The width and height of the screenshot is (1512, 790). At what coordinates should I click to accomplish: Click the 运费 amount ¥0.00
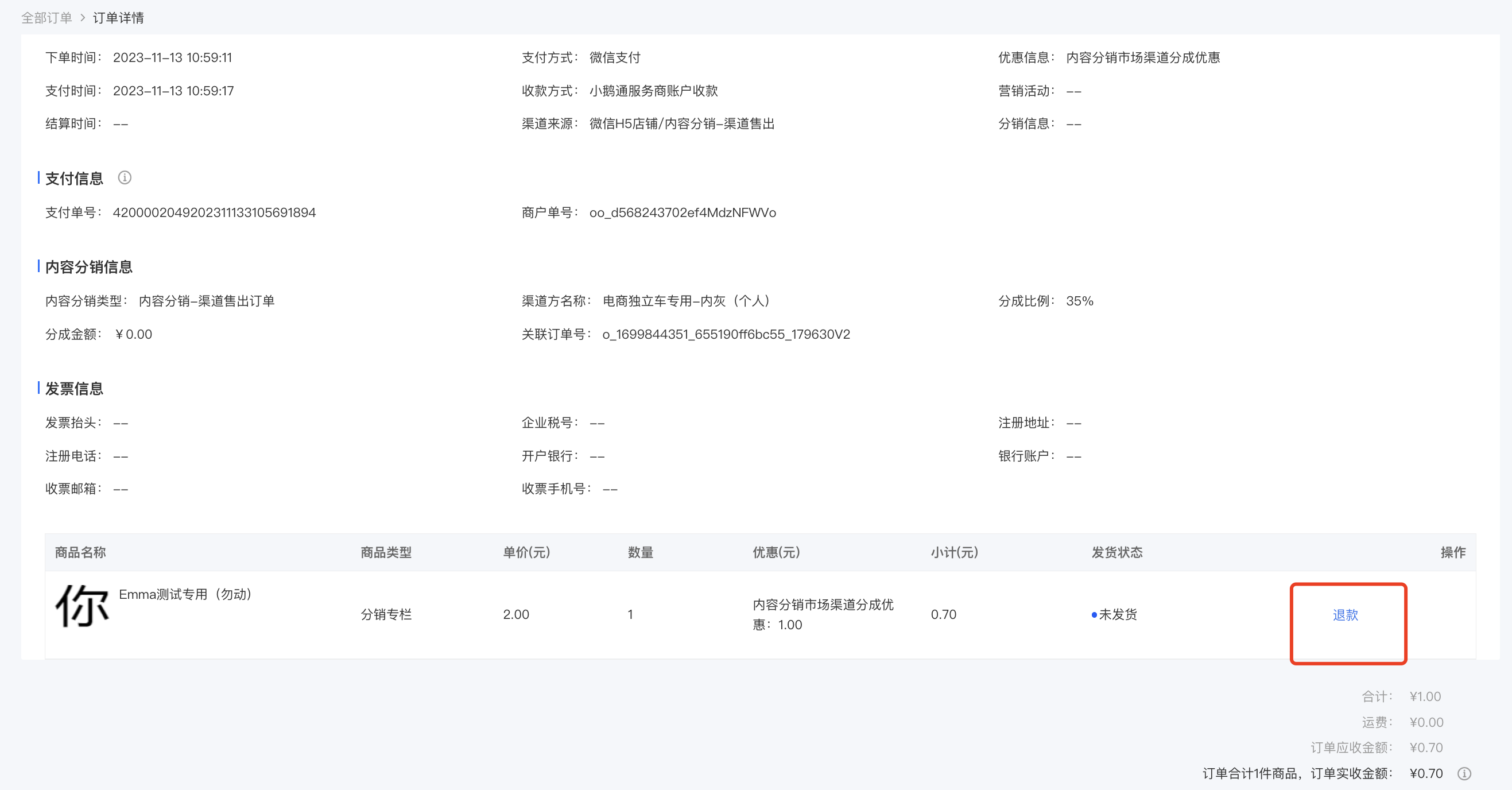pos(1426,722)
